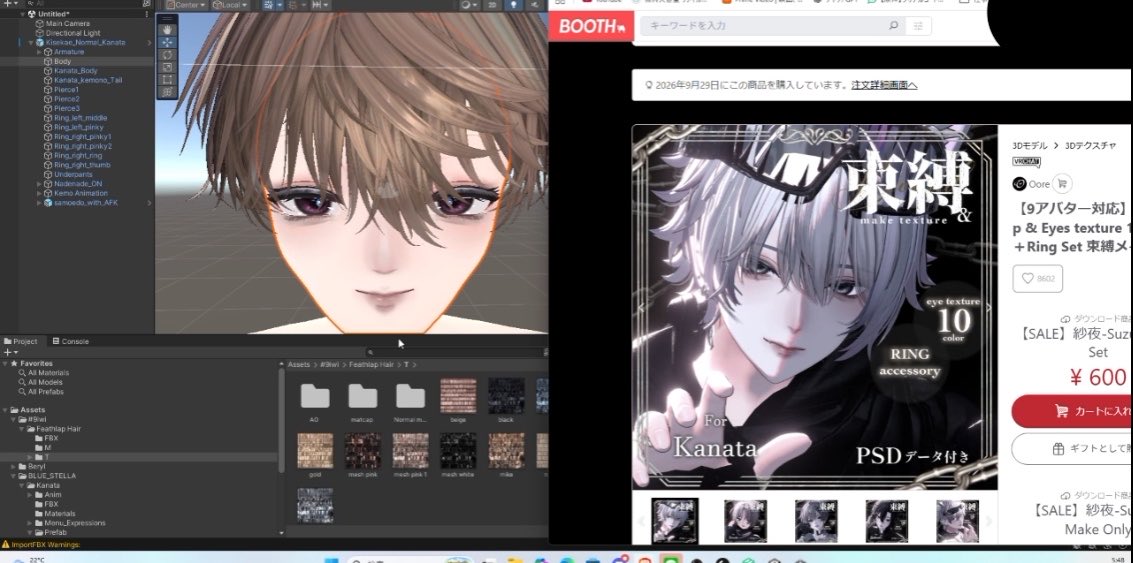
Task: Click the Feathlap Hair breadcrumb
Action: point(372,364)
